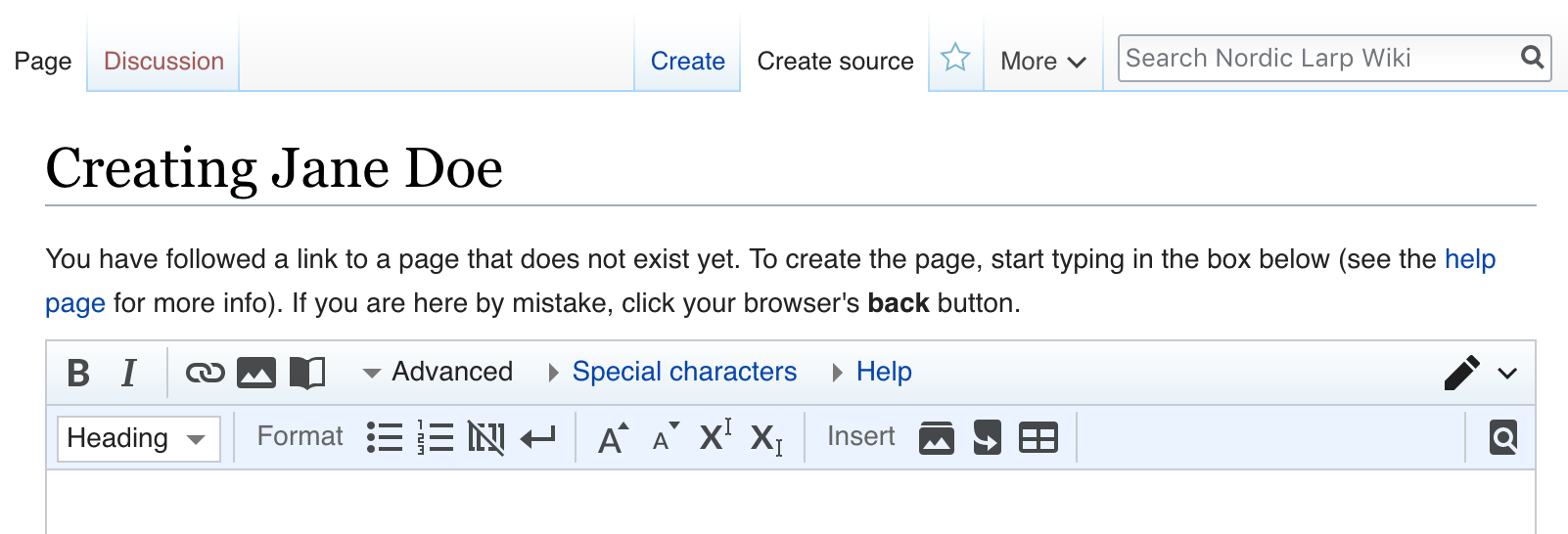
Task: Apply no wiki formatting
Action: click(x=485, y=437)
